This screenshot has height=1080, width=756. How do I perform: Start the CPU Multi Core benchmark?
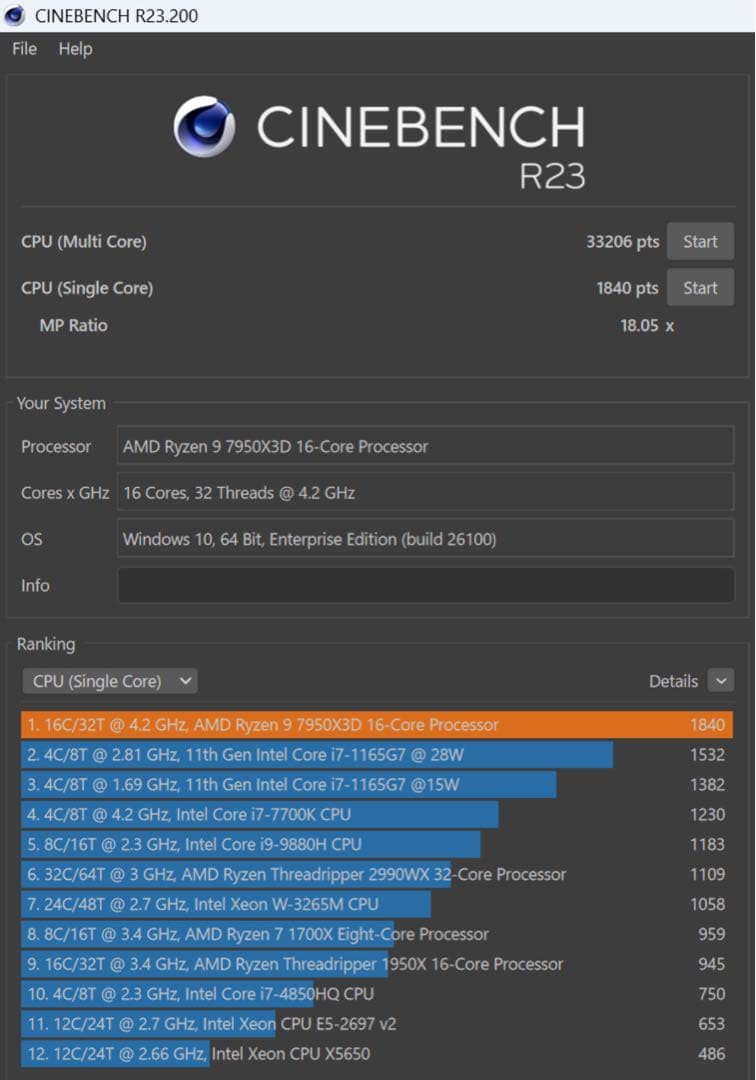700,241
